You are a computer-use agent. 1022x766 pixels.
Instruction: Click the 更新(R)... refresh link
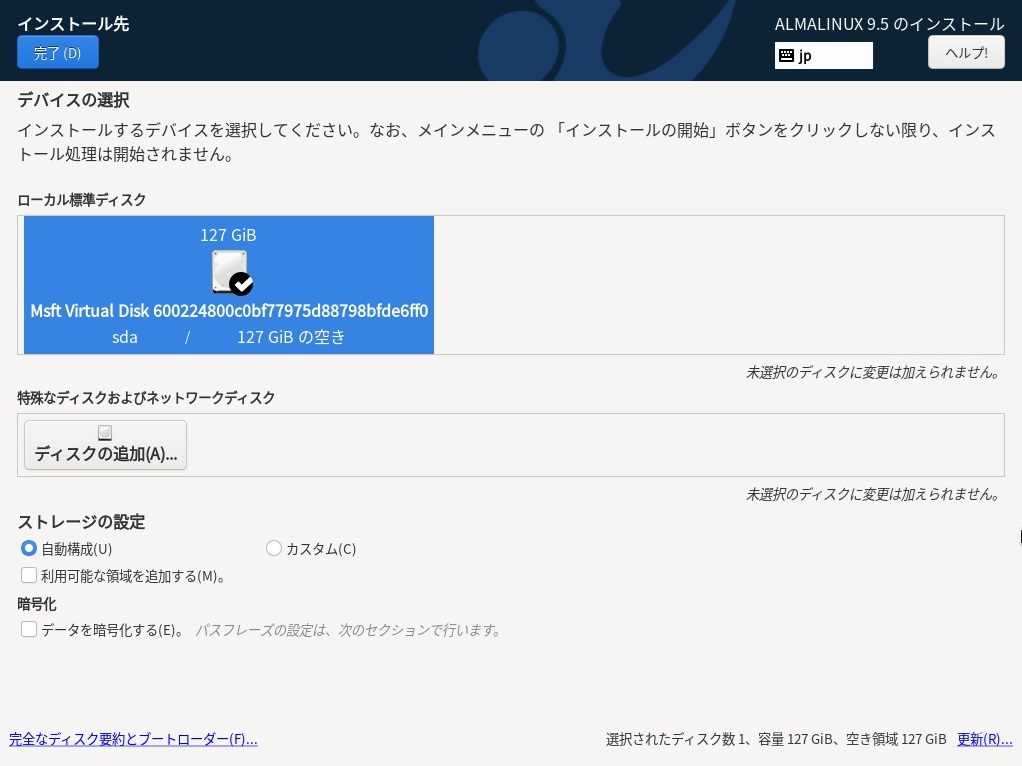[984, 739]
